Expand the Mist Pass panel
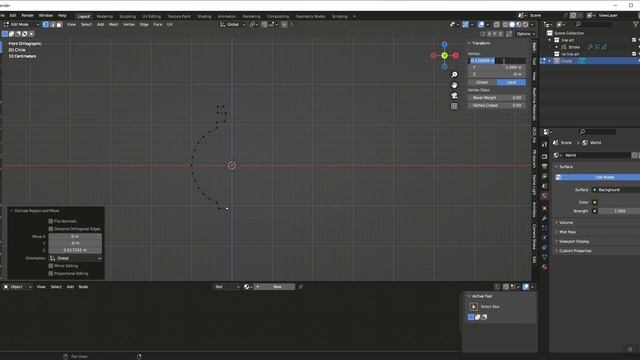 tap(566, 232)
